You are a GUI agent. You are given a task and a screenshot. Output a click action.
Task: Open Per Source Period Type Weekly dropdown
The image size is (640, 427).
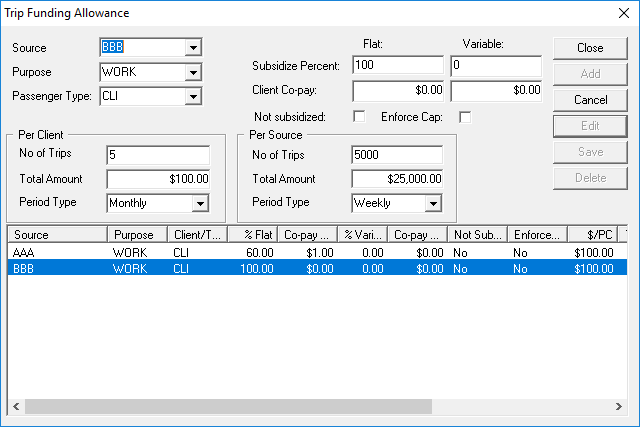click(433, 203)
